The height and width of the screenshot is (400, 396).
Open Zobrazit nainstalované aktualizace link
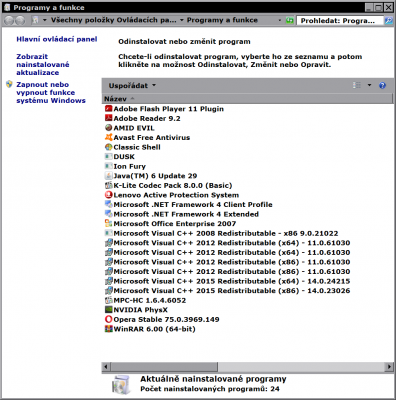click(x=43, y=64)
